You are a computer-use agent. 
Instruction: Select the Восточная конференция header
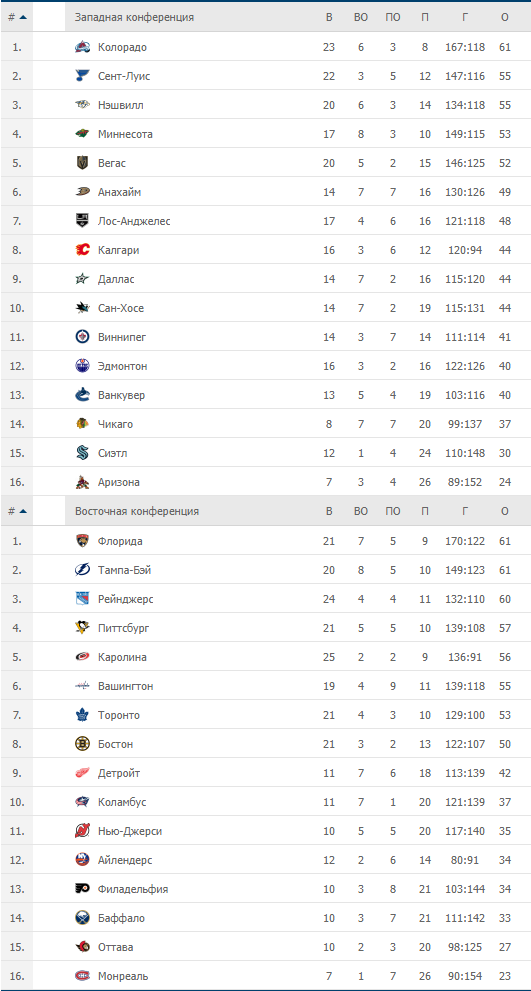coord(137,511)
